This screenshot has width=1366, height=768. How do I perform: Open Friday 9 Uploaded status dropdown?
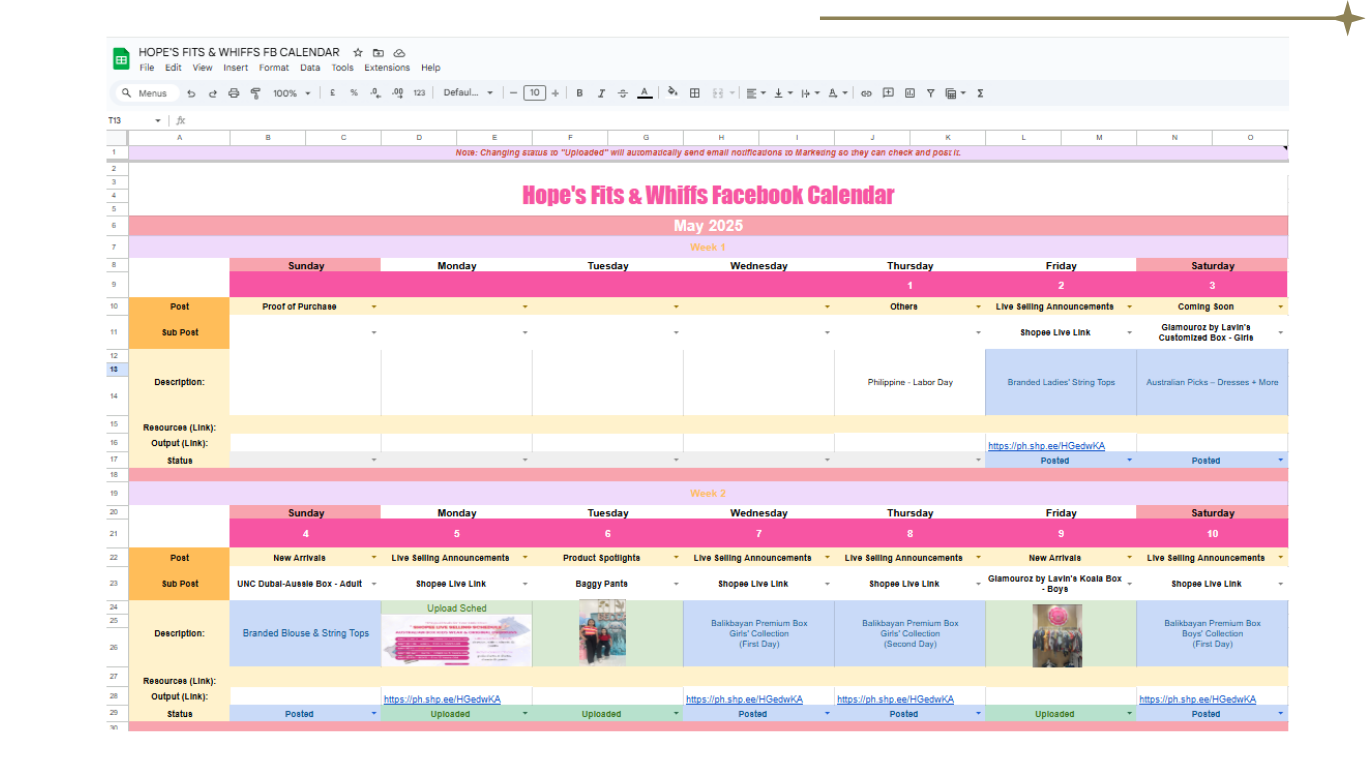tap(1130, 714)
